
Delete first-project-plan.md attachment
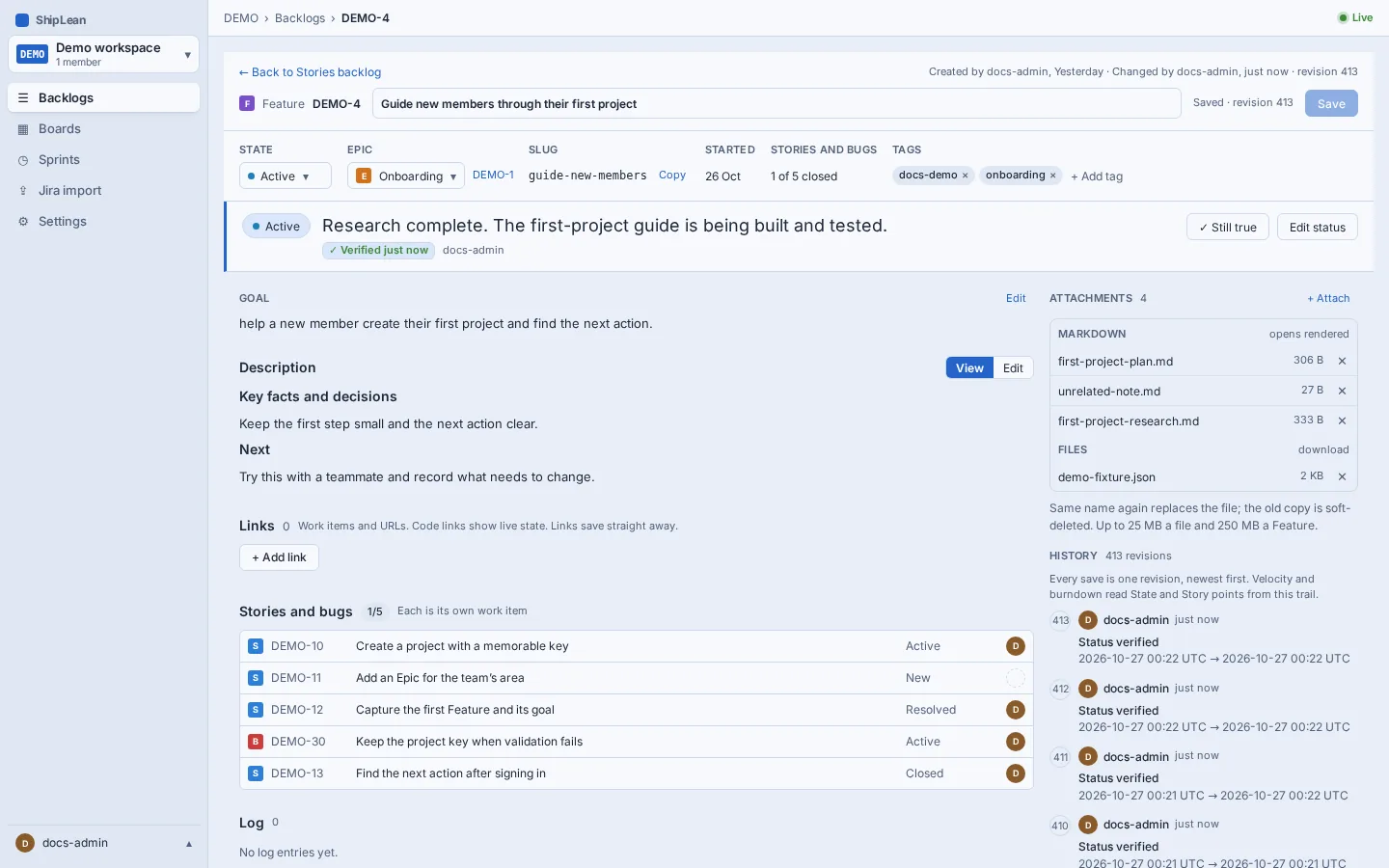coord(1342,362)
